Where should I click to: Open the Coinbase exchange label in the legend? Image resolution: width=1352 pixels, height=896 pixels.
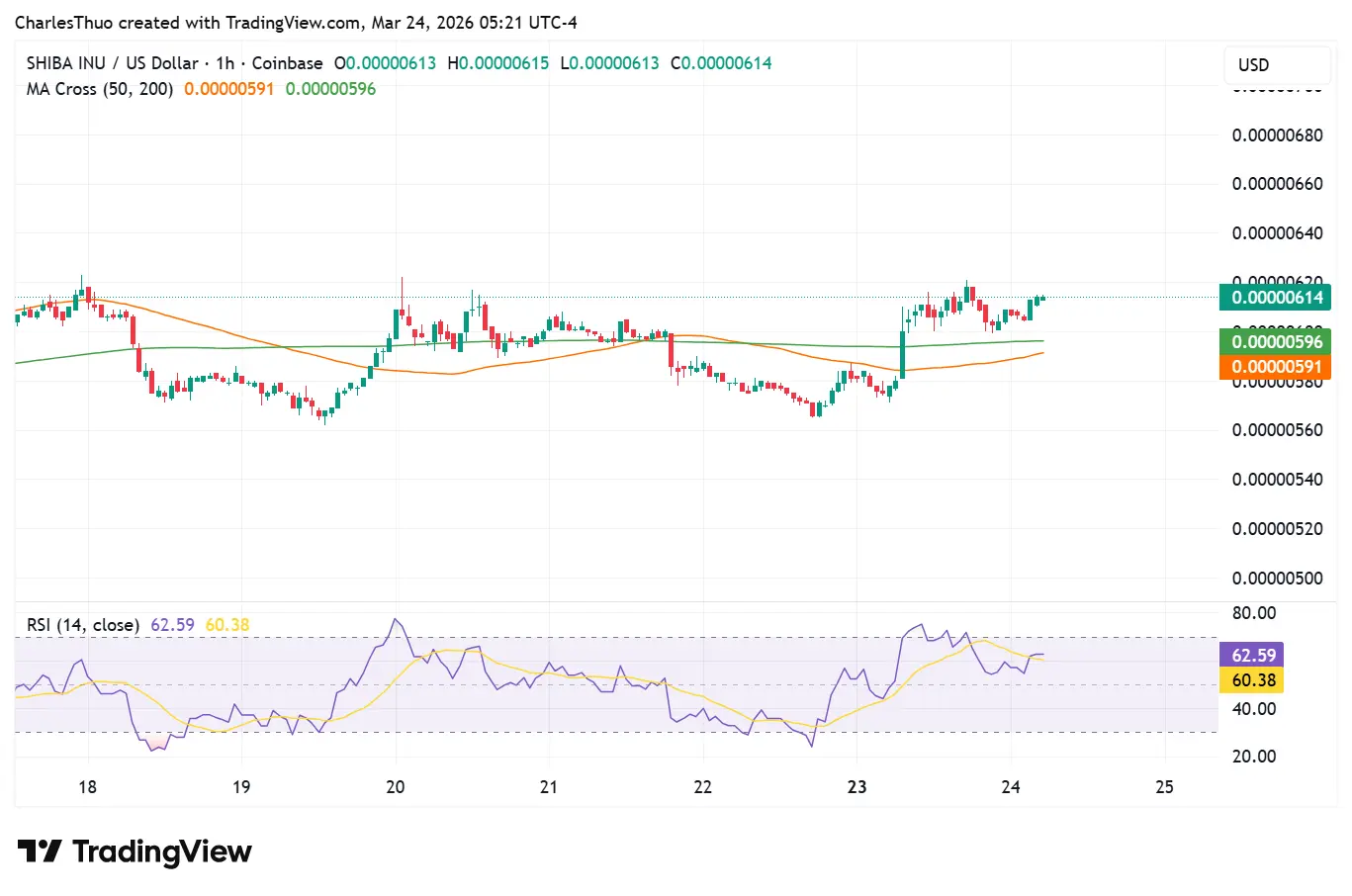pos(288,62)
